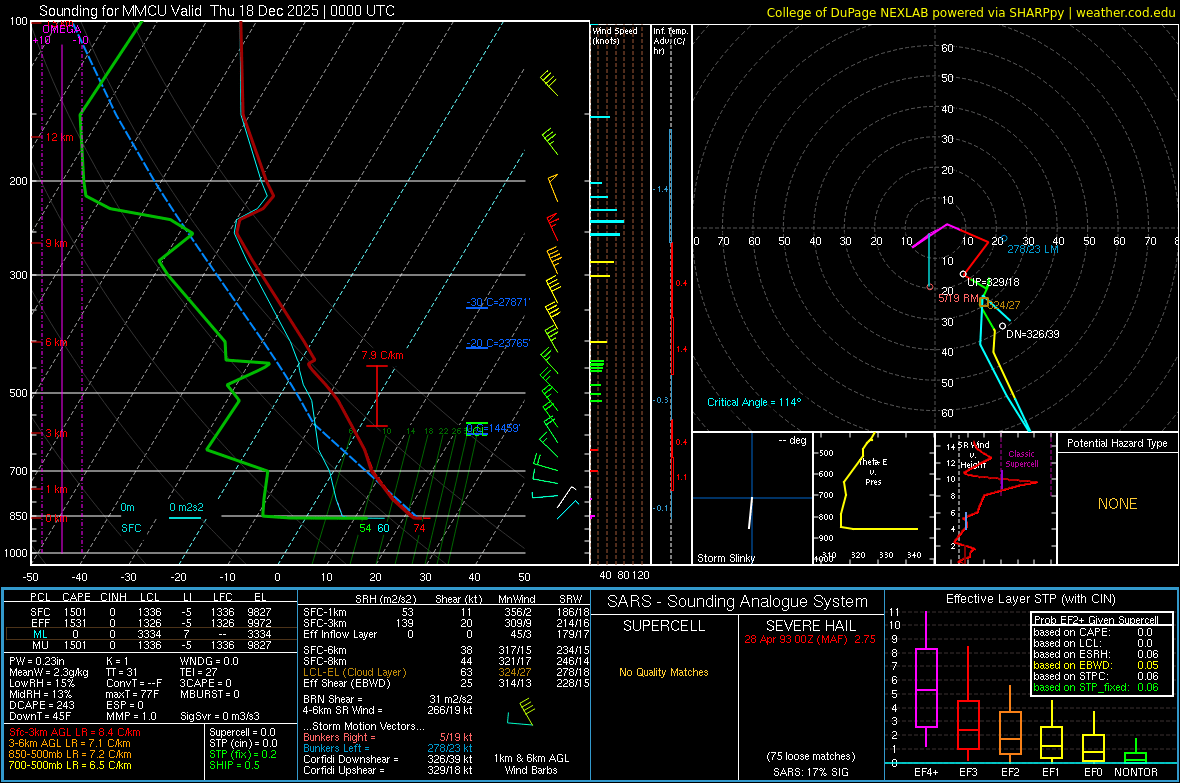Click the 6 km height marker
The width and height of the screenshot is (1180, 783).
[57, 342]
